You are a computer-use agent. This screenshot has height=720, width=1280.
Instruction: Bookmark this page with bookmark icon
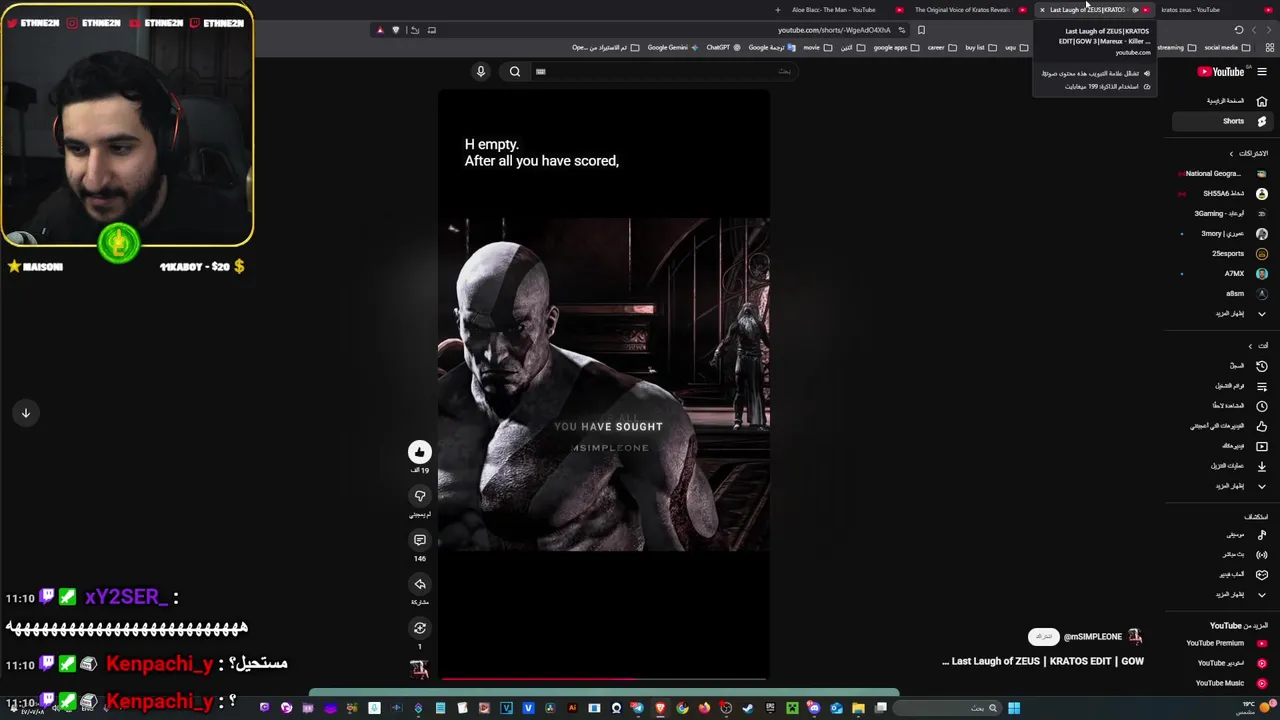(921, 30)
